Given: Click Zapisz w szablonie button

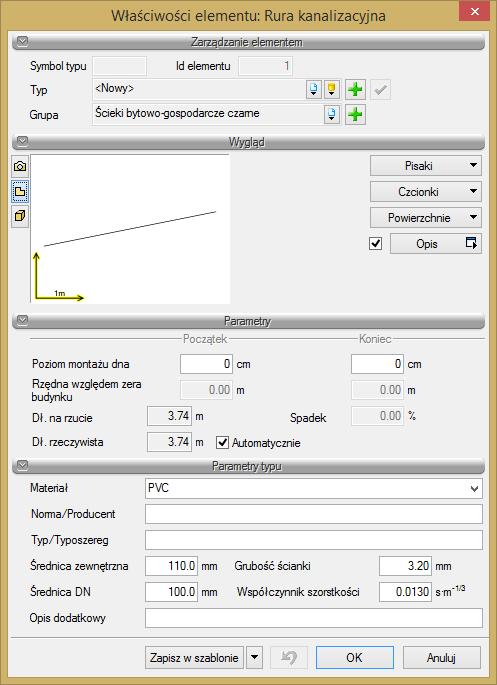Looking at the screenshot, I should [x=194, y=657].
